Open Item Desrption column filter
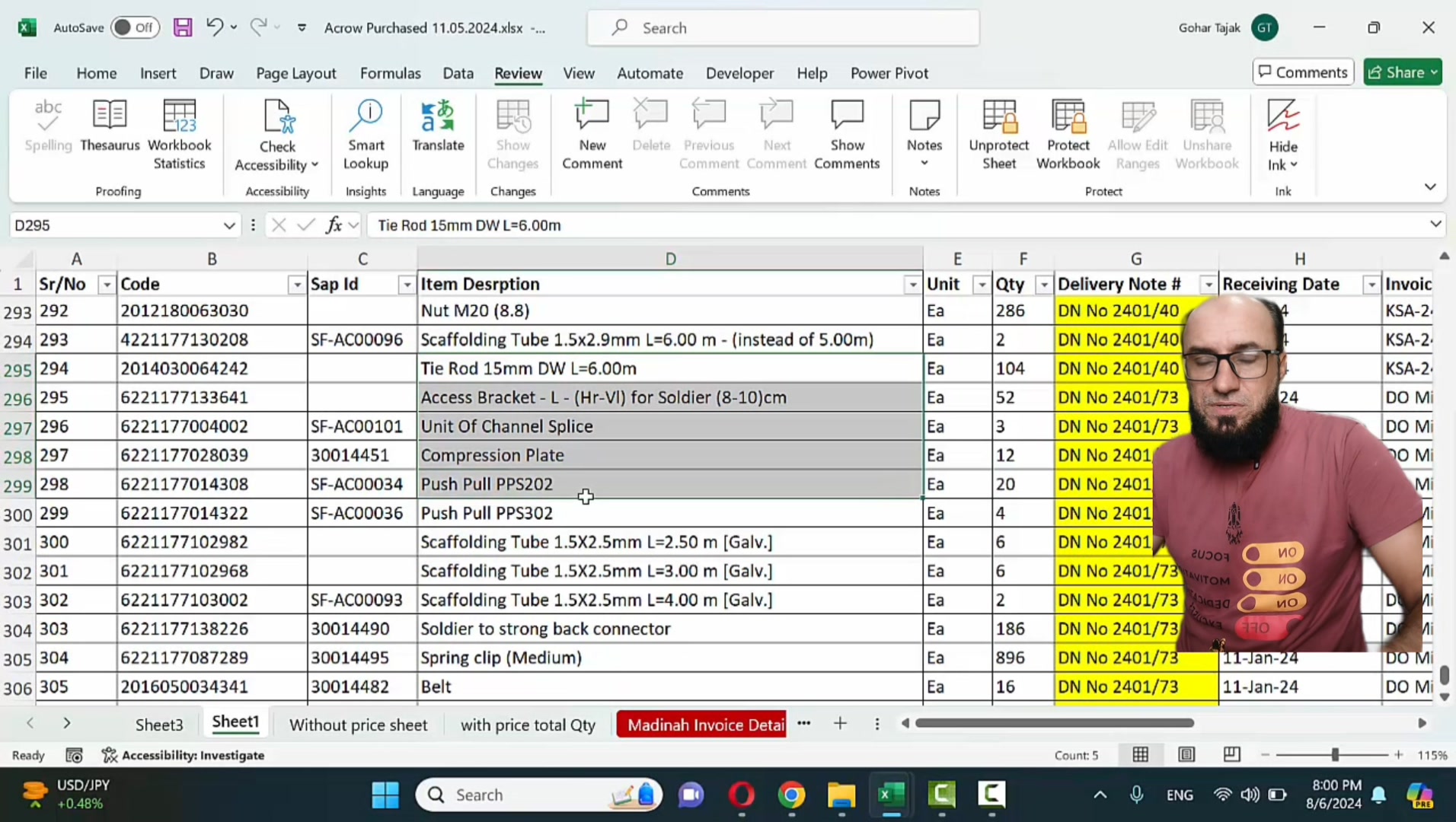Image resolution: width=1456 pixels, height=822 pixels. (x=912, y=285)
